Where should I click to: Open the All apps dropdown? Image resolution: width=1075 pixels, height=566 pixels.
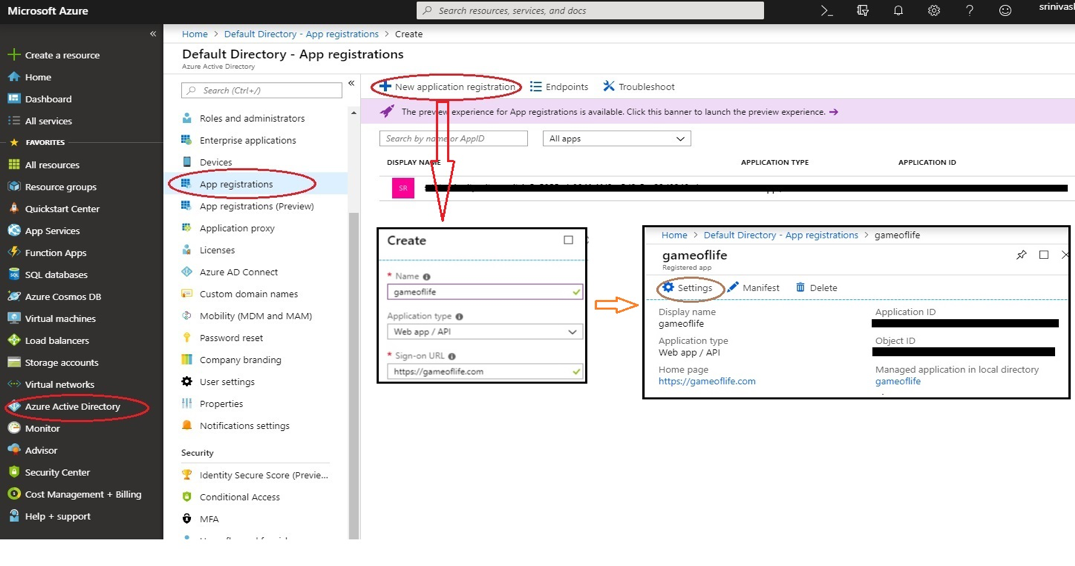click(x=616, y=138)
